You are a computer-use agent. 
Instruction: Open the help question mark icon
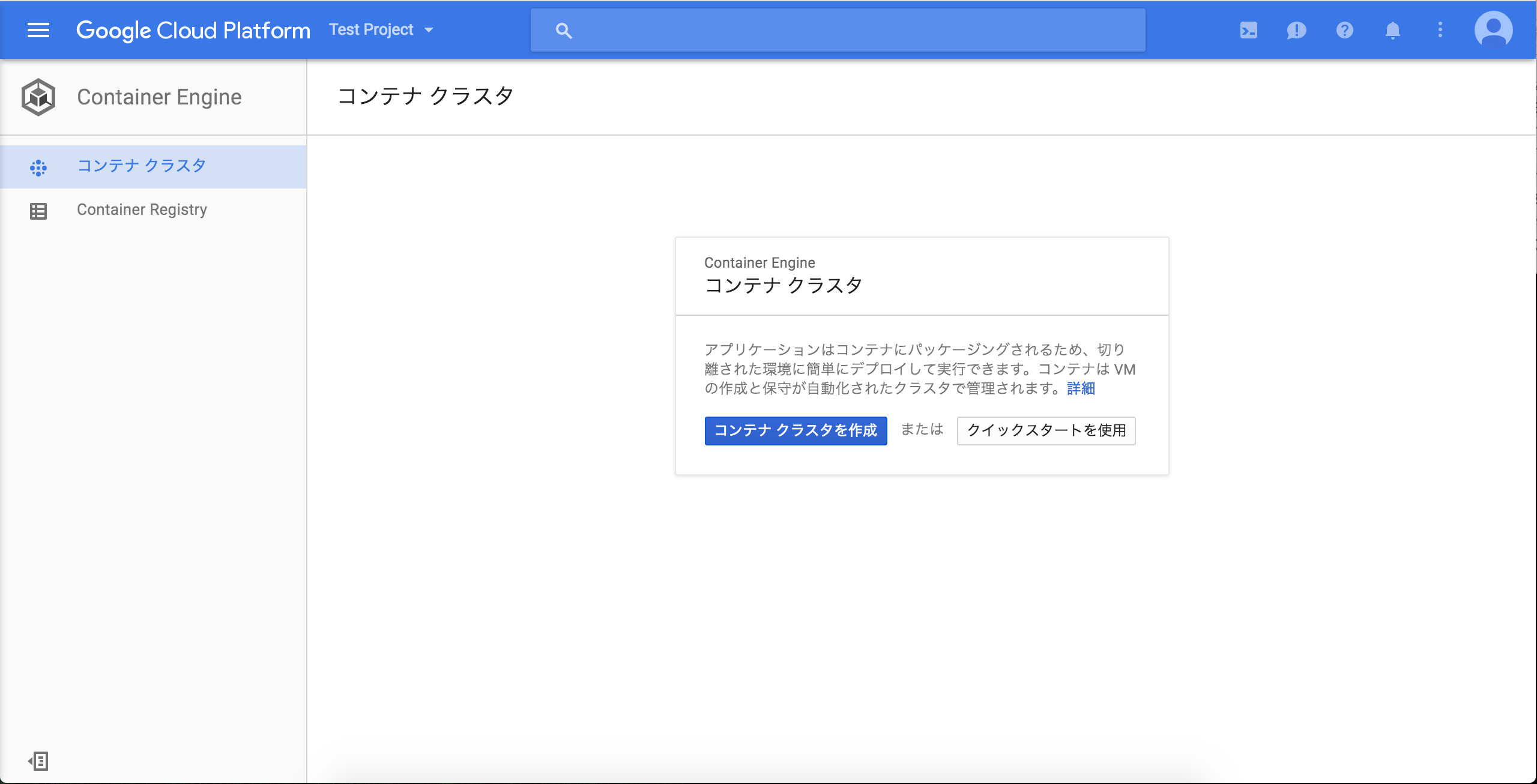pyautogui.click(x=1345, y=30)
